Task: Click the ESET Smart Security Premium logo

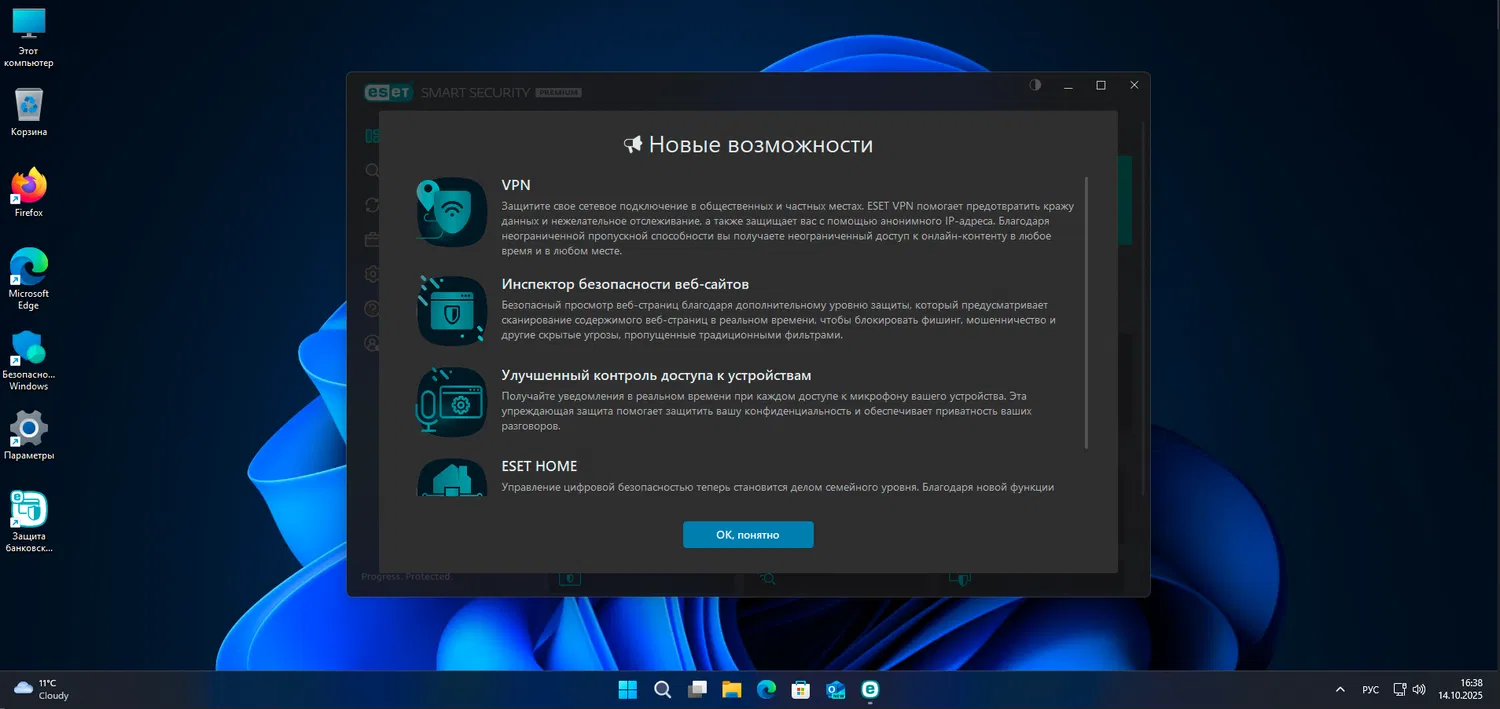Action: tap(473, 92)
